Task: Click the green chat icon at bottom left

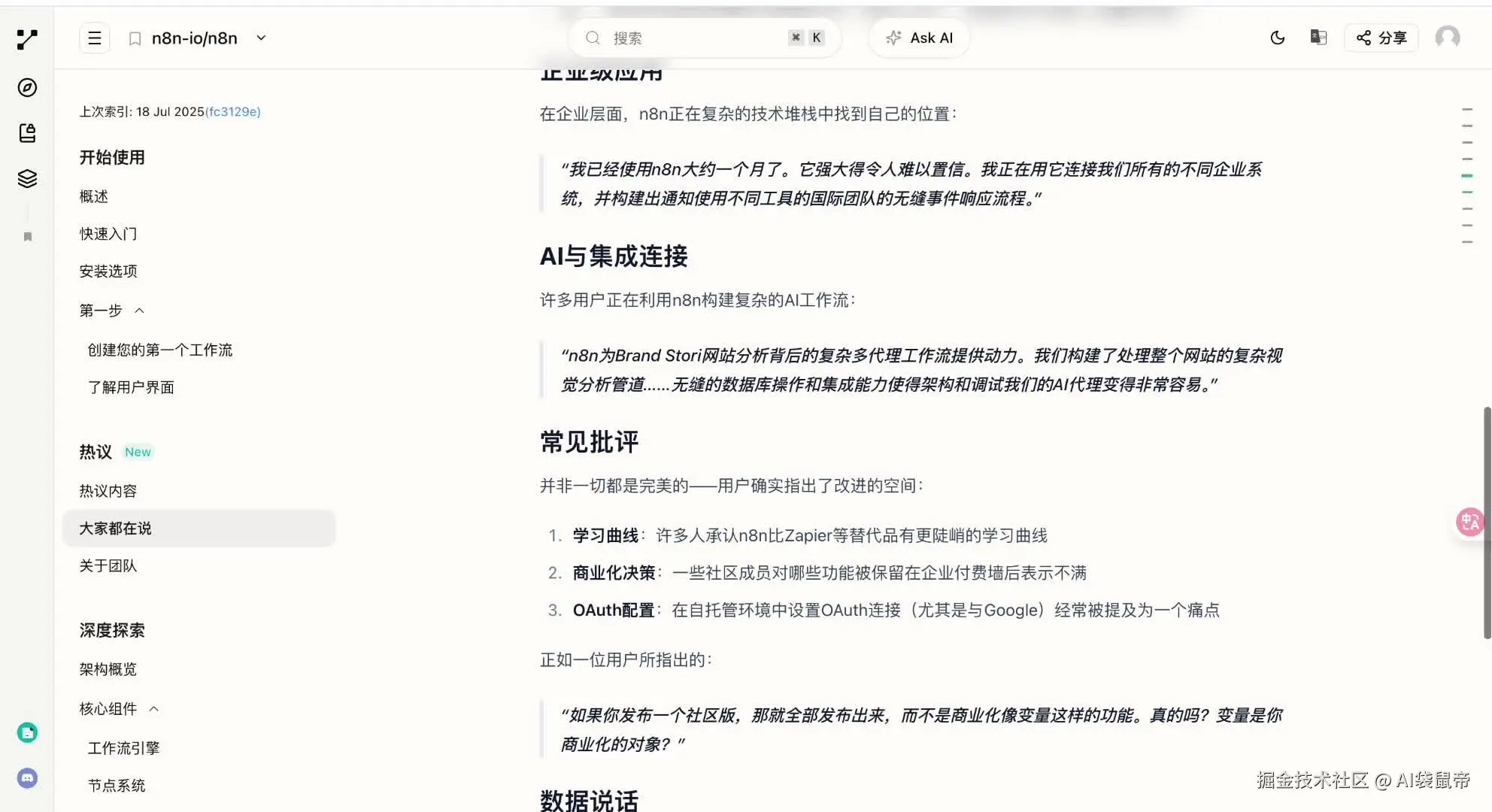Action: point(27,732)
